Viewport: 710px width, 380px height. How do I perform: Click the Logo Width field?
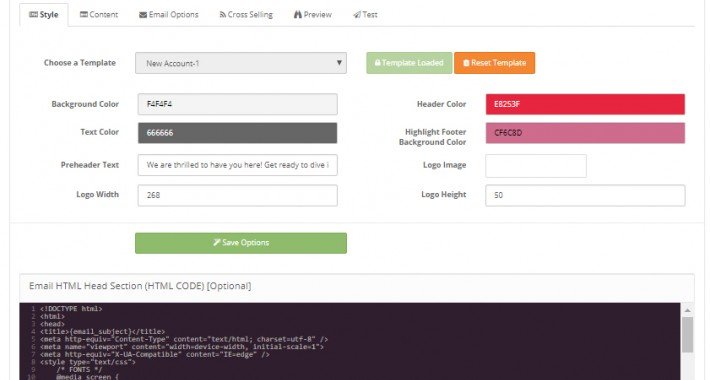pyautogui.click(x=237, y=195)
